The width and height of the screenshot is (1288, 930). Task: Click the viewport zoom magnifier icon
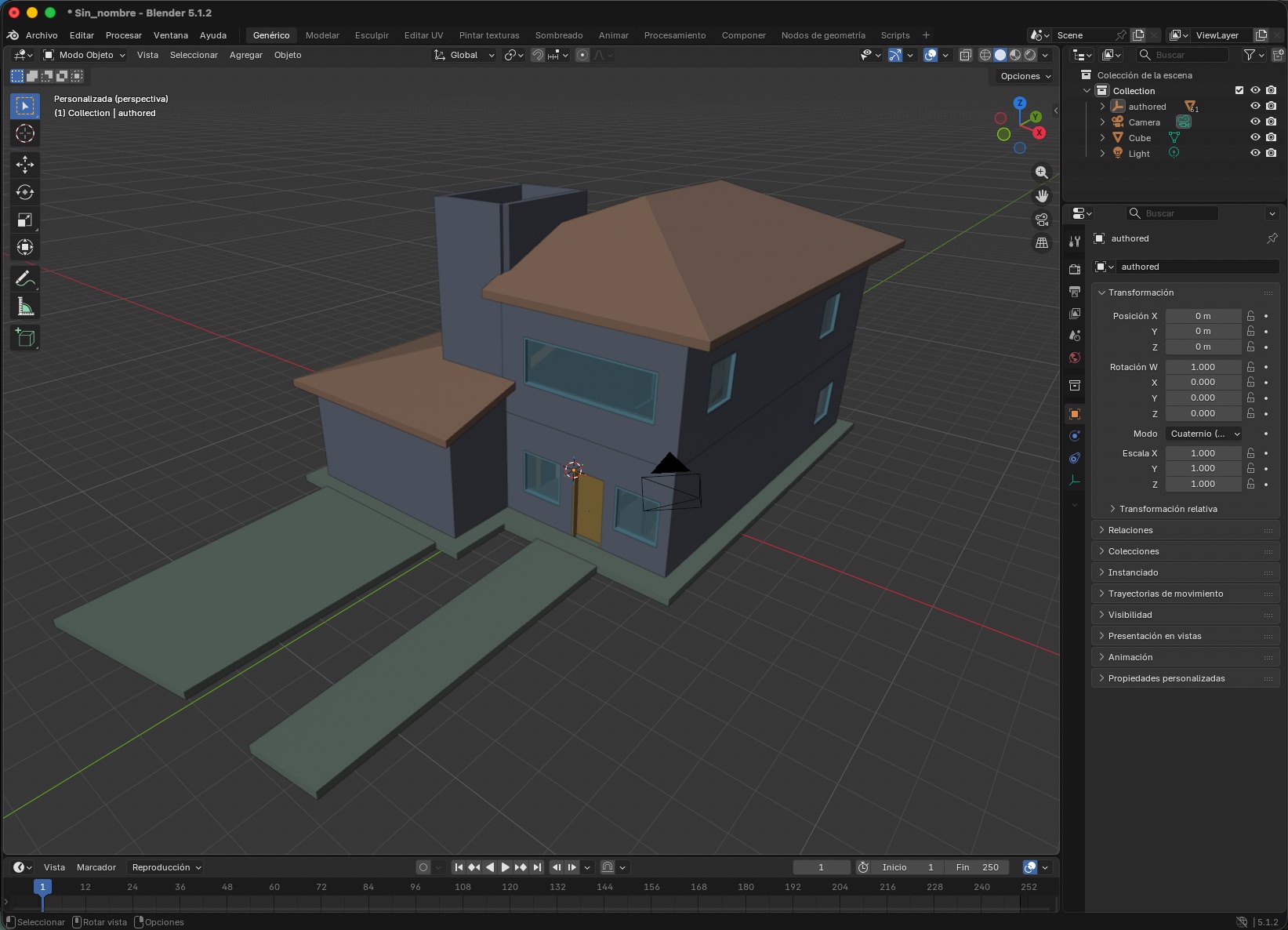tap(1042, 173)
